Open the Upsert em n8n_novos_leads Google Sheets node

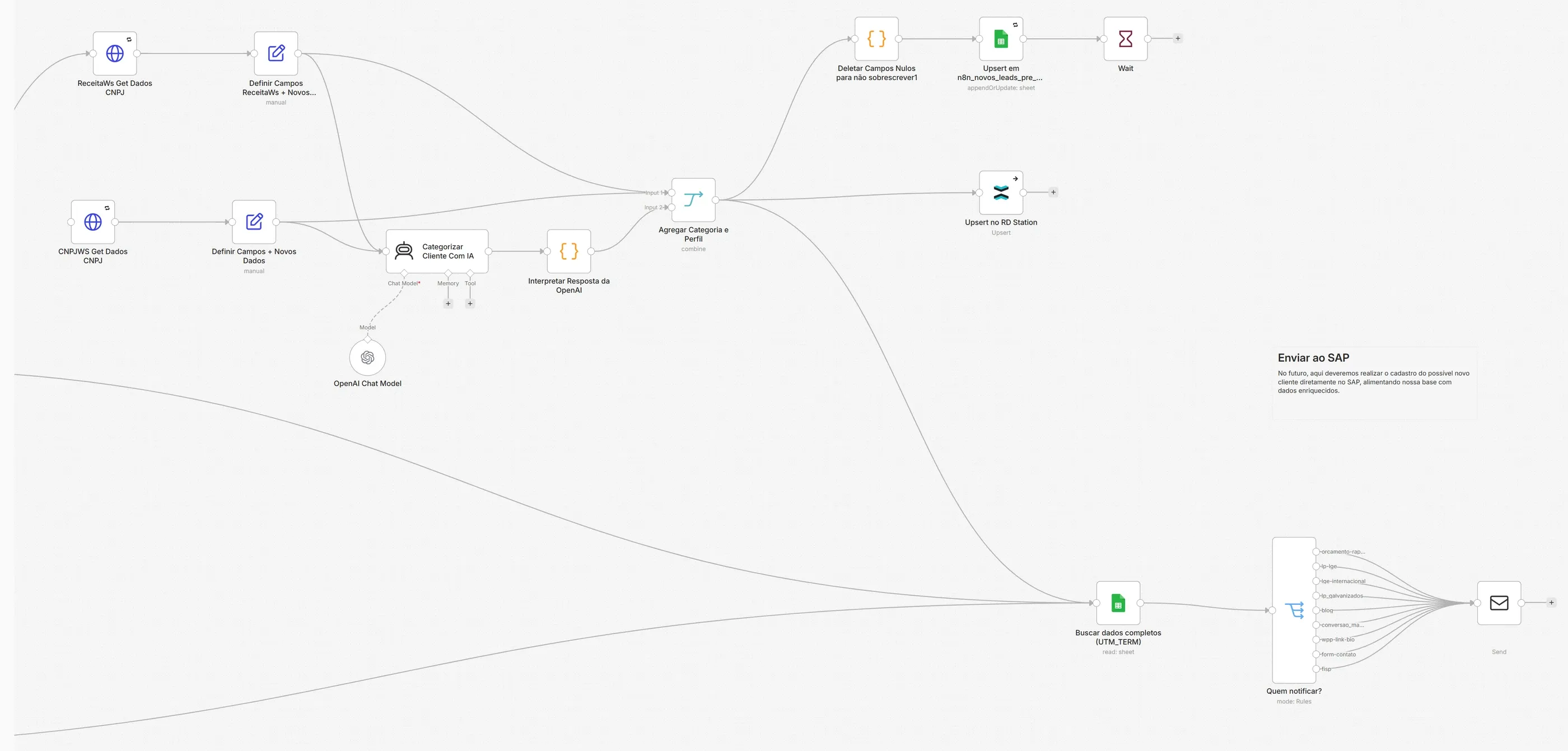pyautogui.click(x=1001, y=39)
